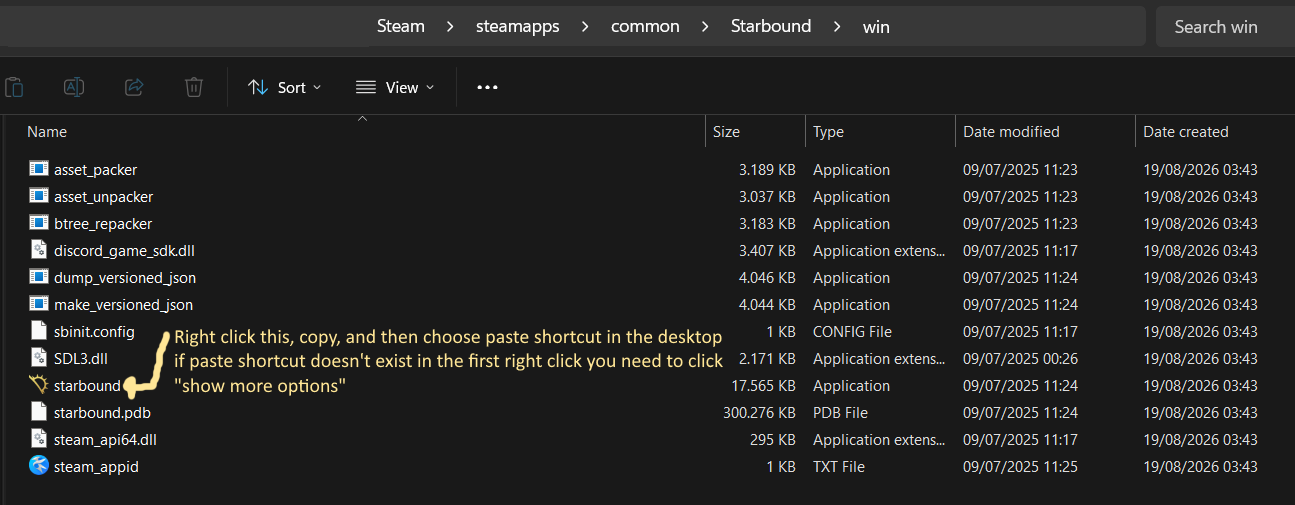Select the starbound.pdb file name
1295x505 pixels.
click(x=102, y=412)
